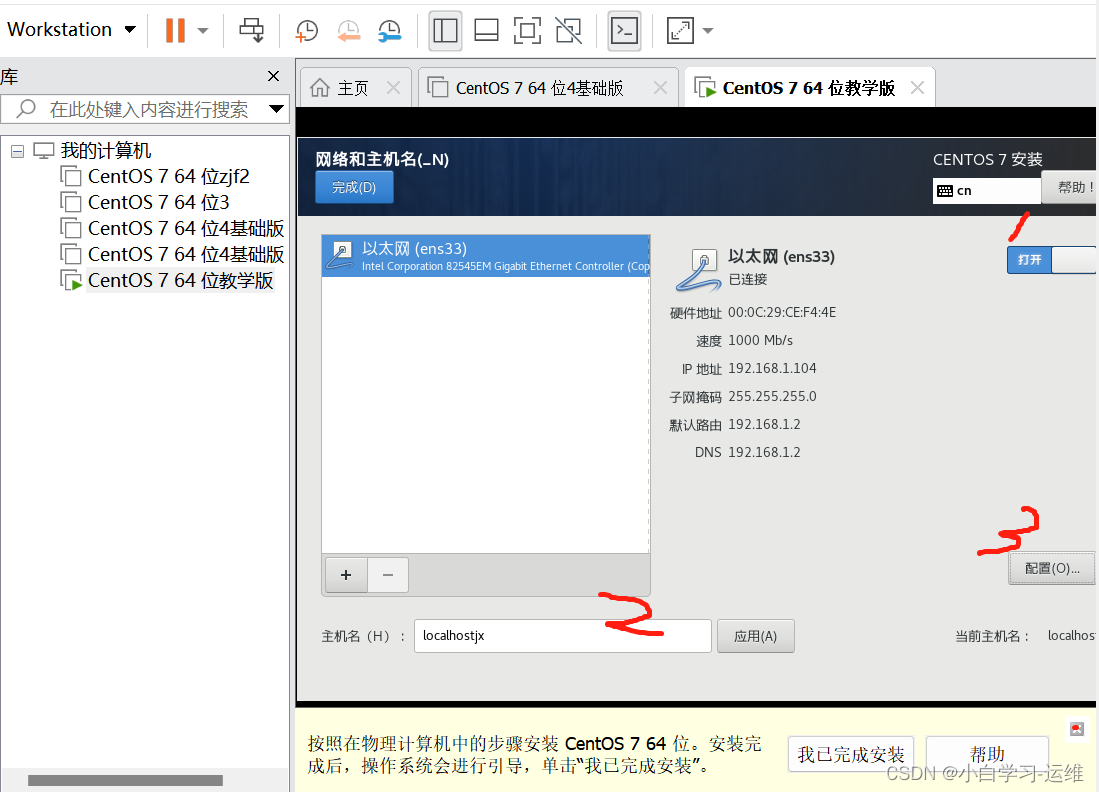
Task: Select CentOS 7 64 位zjf2 in the library
Action: click(168, 177)
